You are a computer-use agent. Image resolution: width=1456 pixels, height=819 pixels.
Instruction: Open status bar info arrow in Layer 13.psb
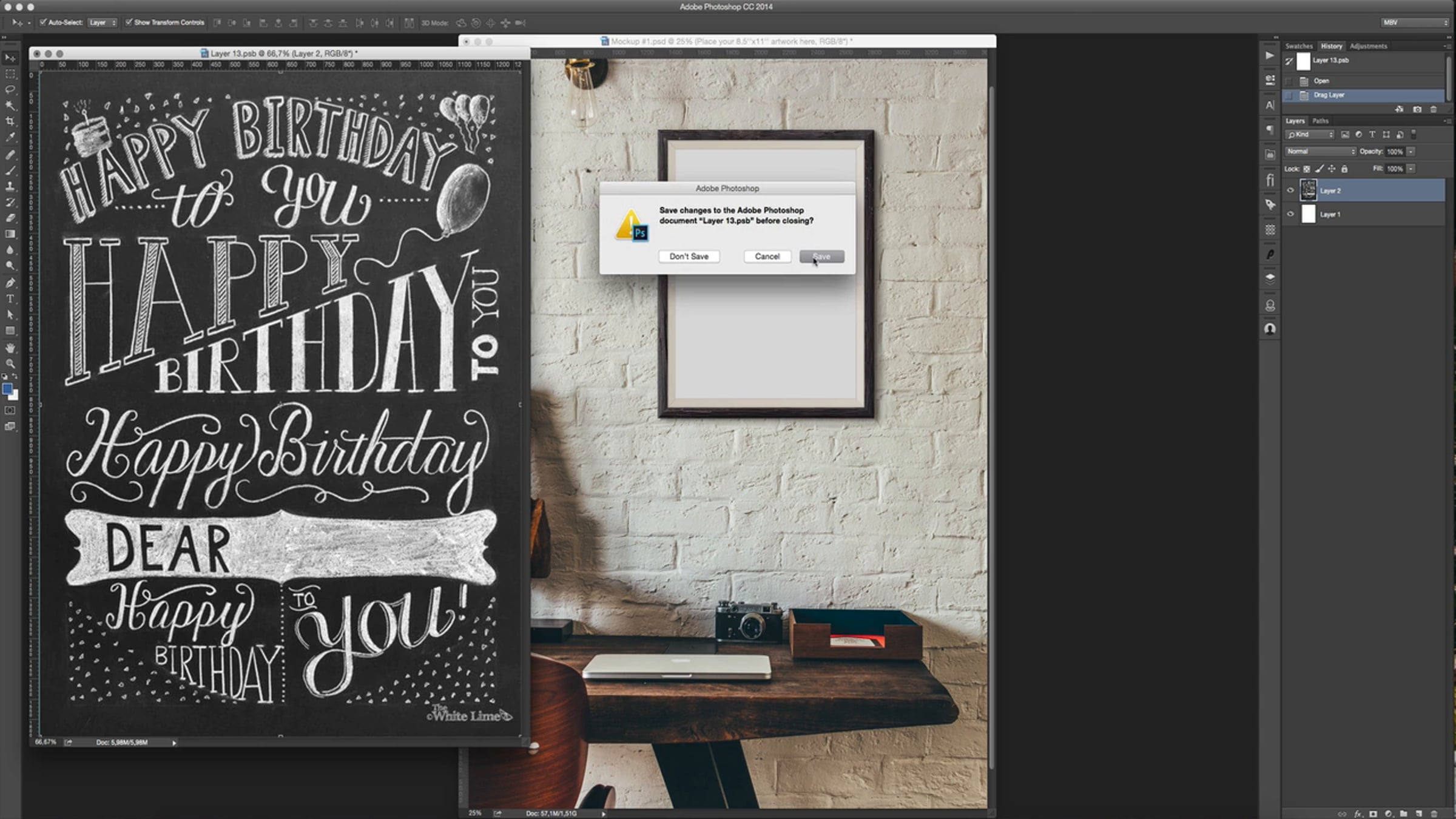coord(174,743)
